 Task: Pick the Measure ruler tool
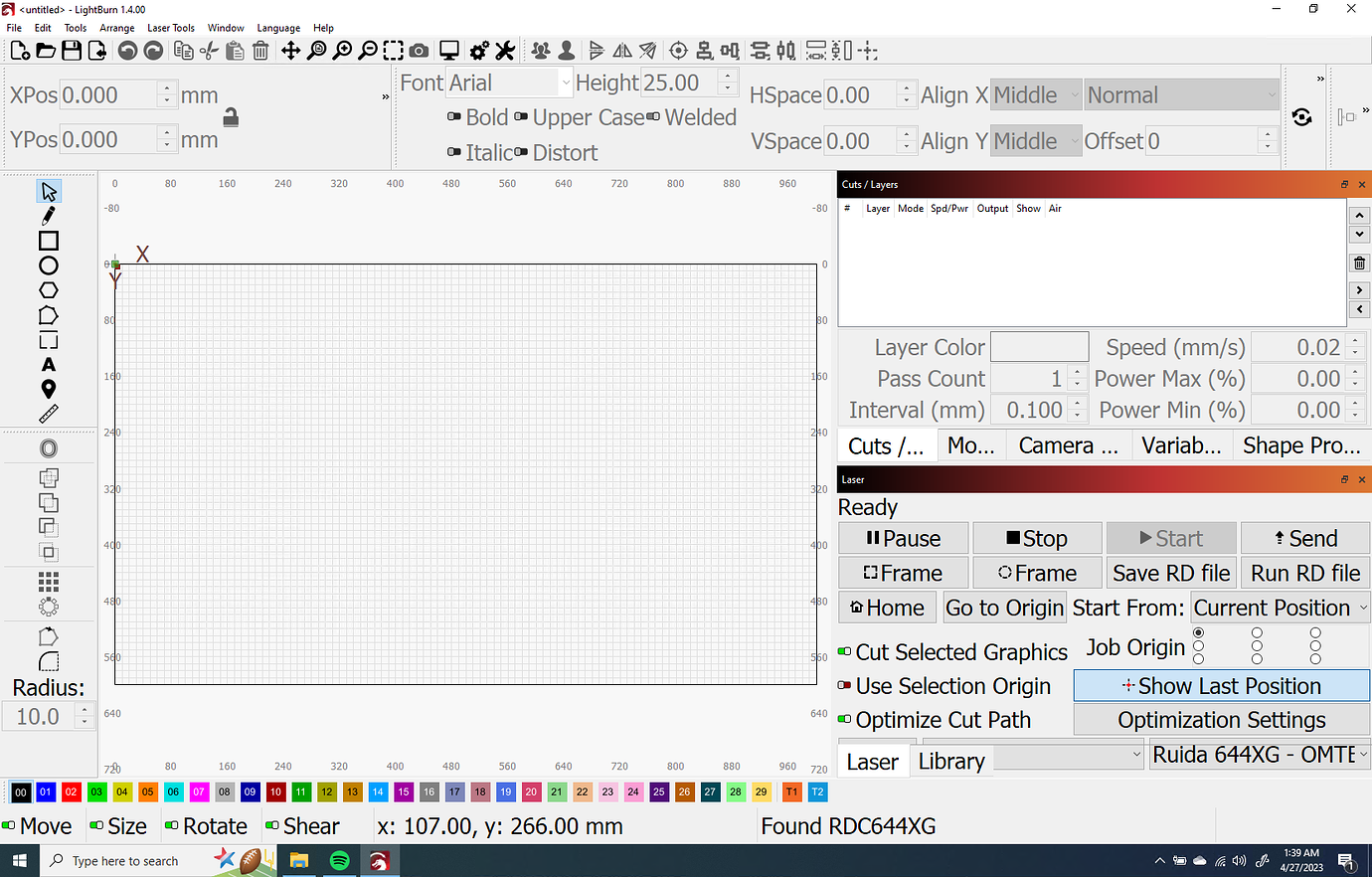tap(48, 414)
